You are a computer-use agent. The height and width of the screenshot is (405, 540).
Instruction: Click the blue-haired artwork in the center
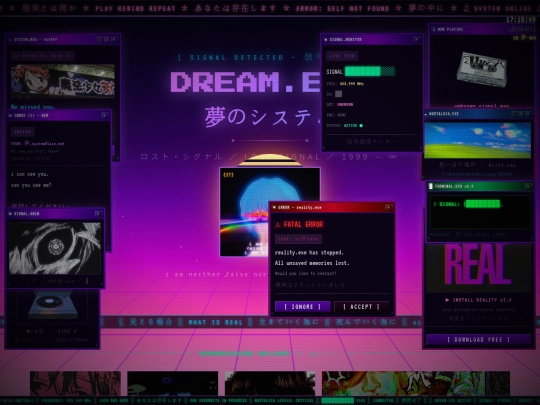point(270,212)
